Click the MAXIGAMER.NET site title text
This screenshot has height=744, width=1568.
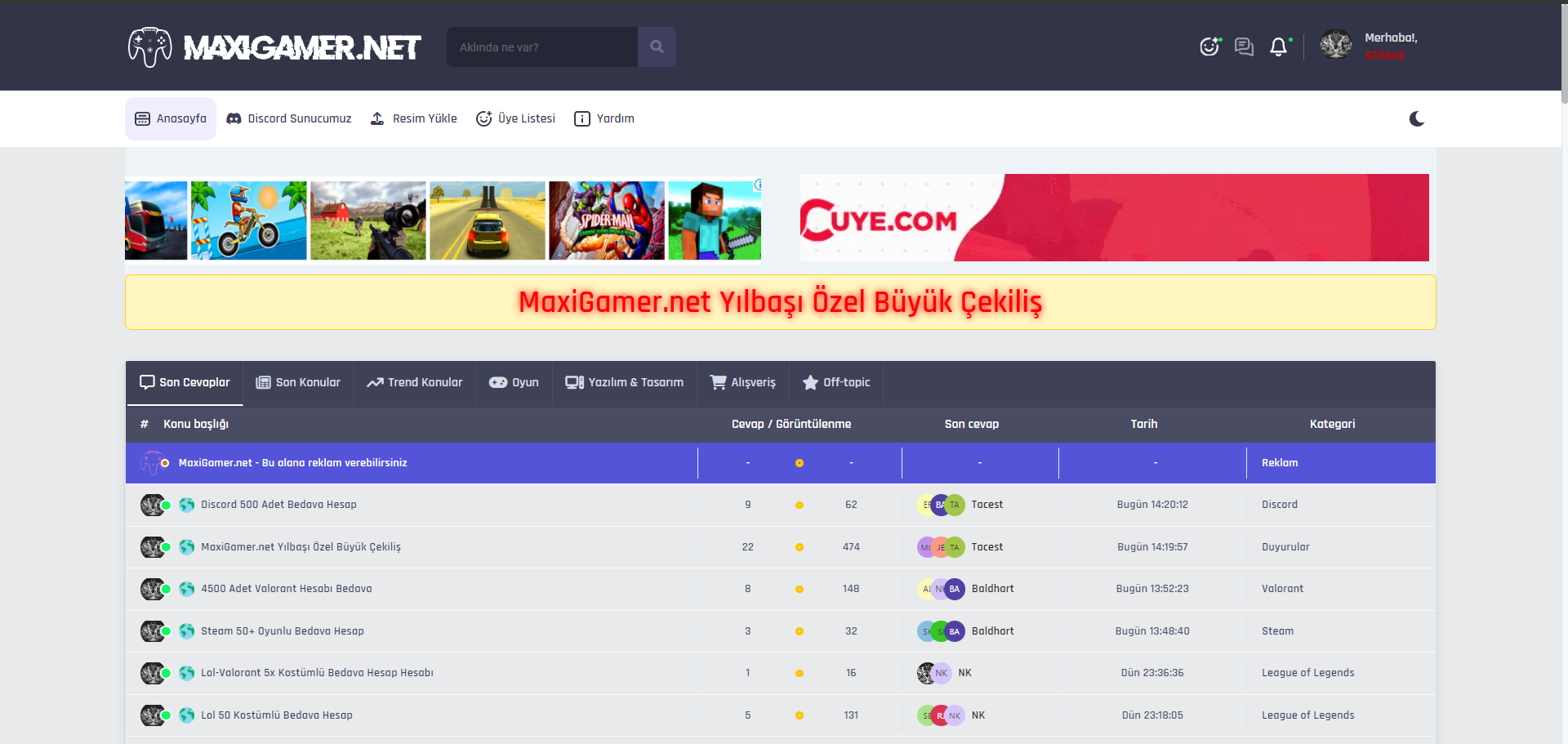pos(302,47)
